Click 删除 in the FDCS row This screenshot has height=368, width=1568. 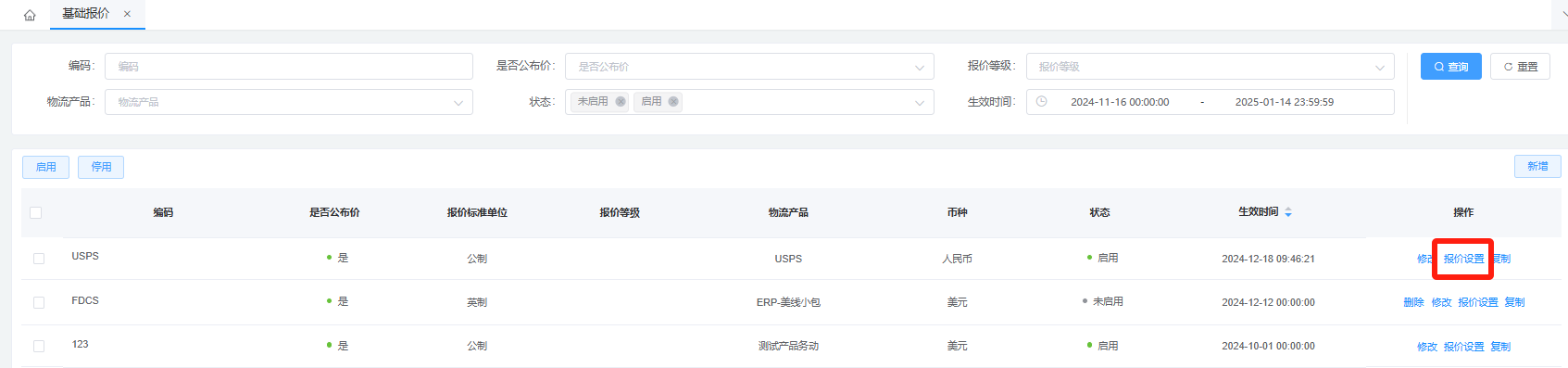tap(1413, 302)
